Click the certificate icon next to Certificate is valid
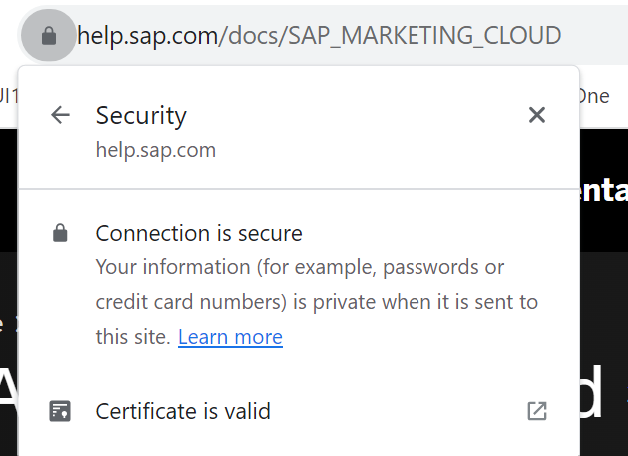Screen dimensions: 628x456 point(60,411)
